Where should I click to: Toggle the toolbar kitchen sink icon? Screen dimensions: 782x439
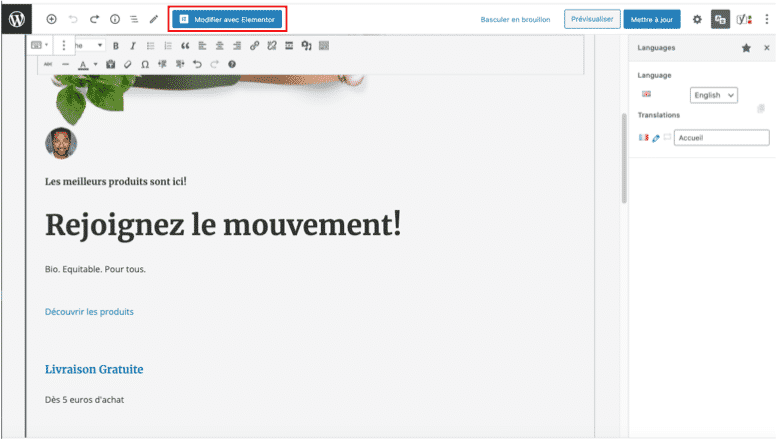click(x=324, y=46)
